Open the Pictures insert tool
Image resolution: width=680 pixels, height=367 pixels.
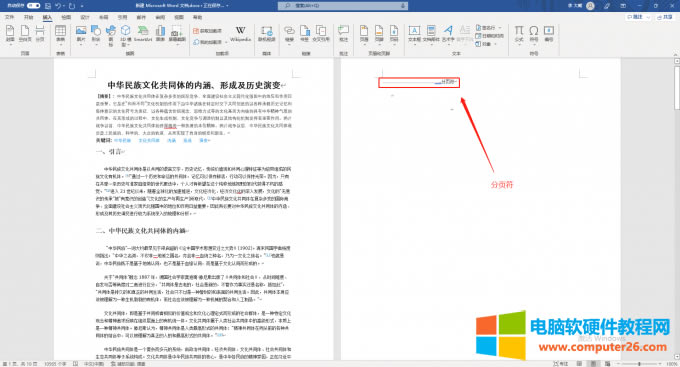[x=81, y=34]
